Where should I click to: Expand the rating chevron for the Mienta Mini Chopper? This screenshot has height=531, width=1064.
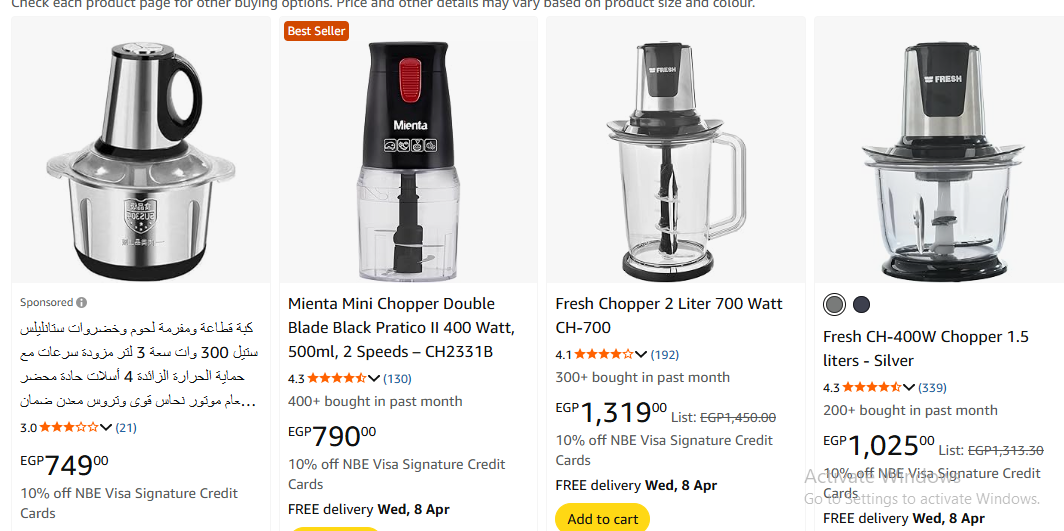(x=374, y=378)
